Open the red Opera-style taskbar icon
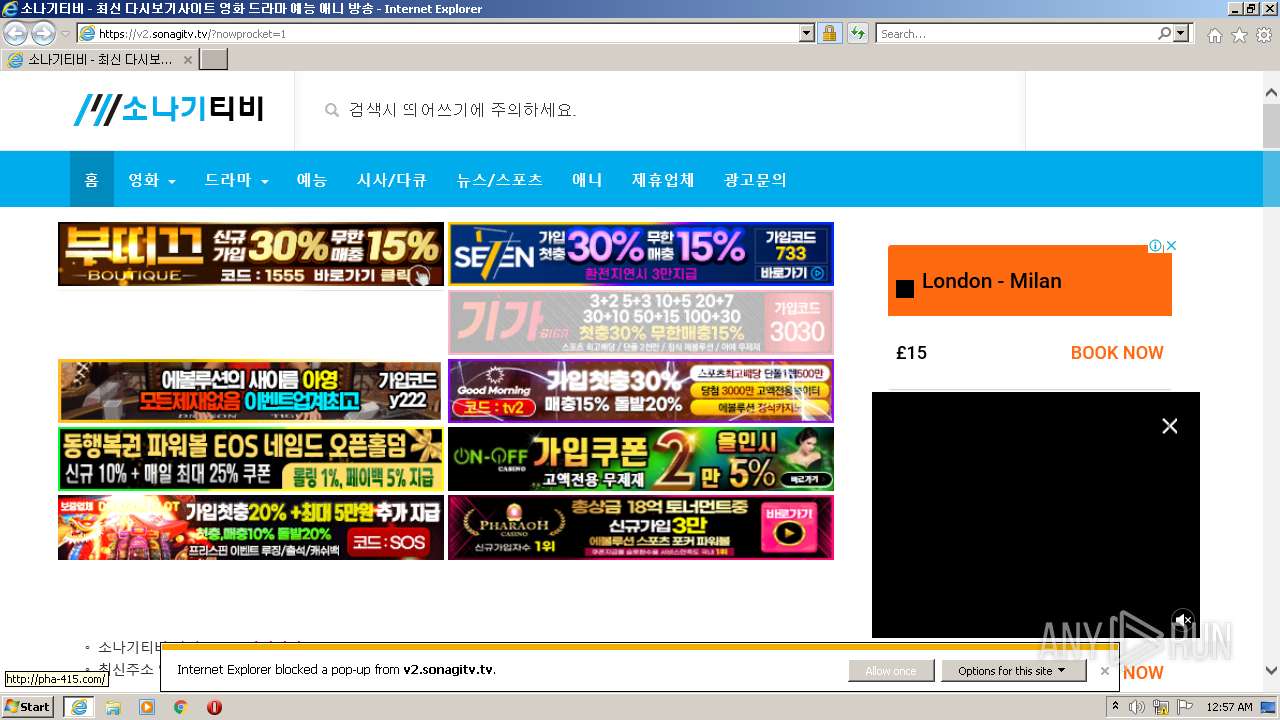This screenshot has width=1280, height=720. (214, 707)
